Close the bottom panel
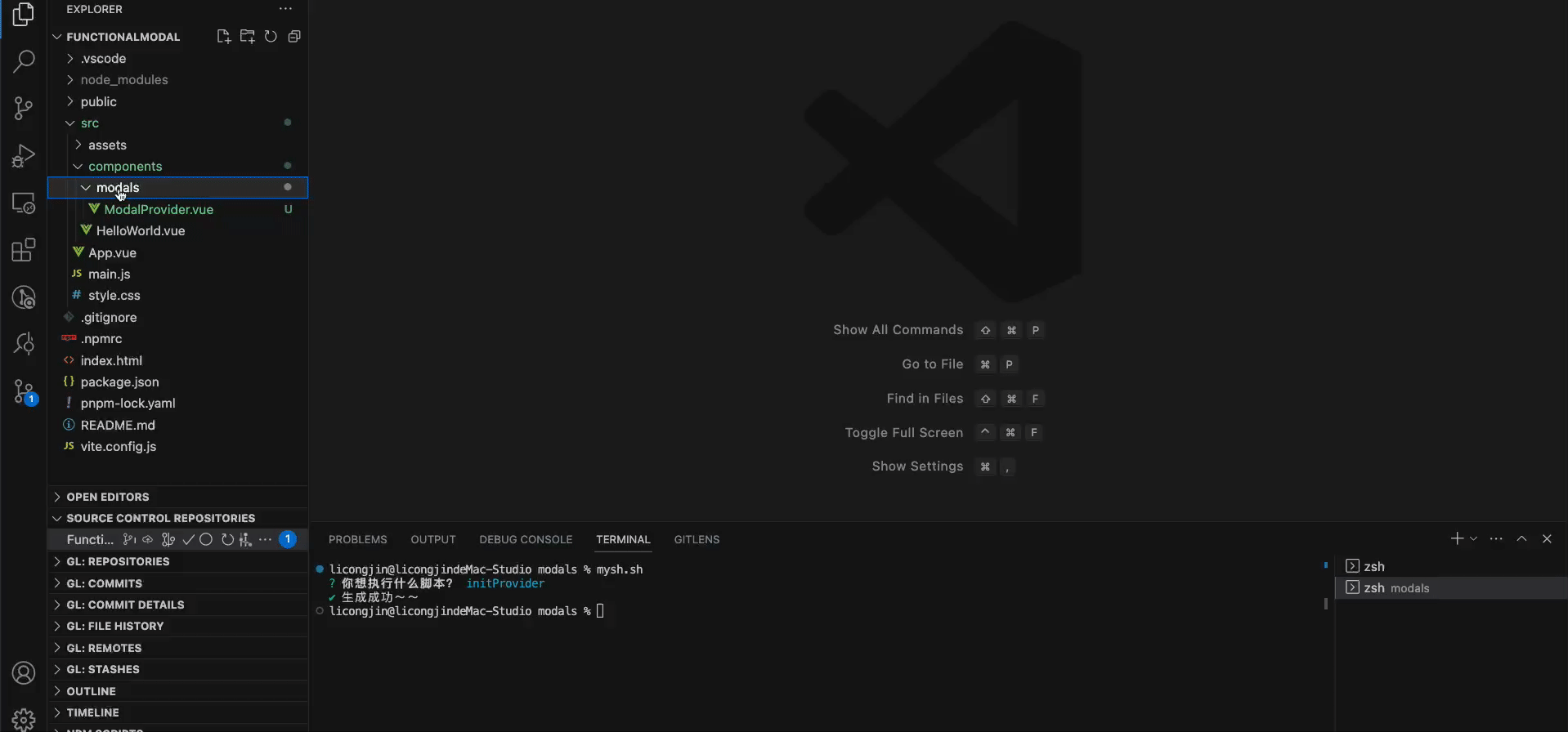Viewport: 1568px width, 732px height. (x=1547, y=538)
